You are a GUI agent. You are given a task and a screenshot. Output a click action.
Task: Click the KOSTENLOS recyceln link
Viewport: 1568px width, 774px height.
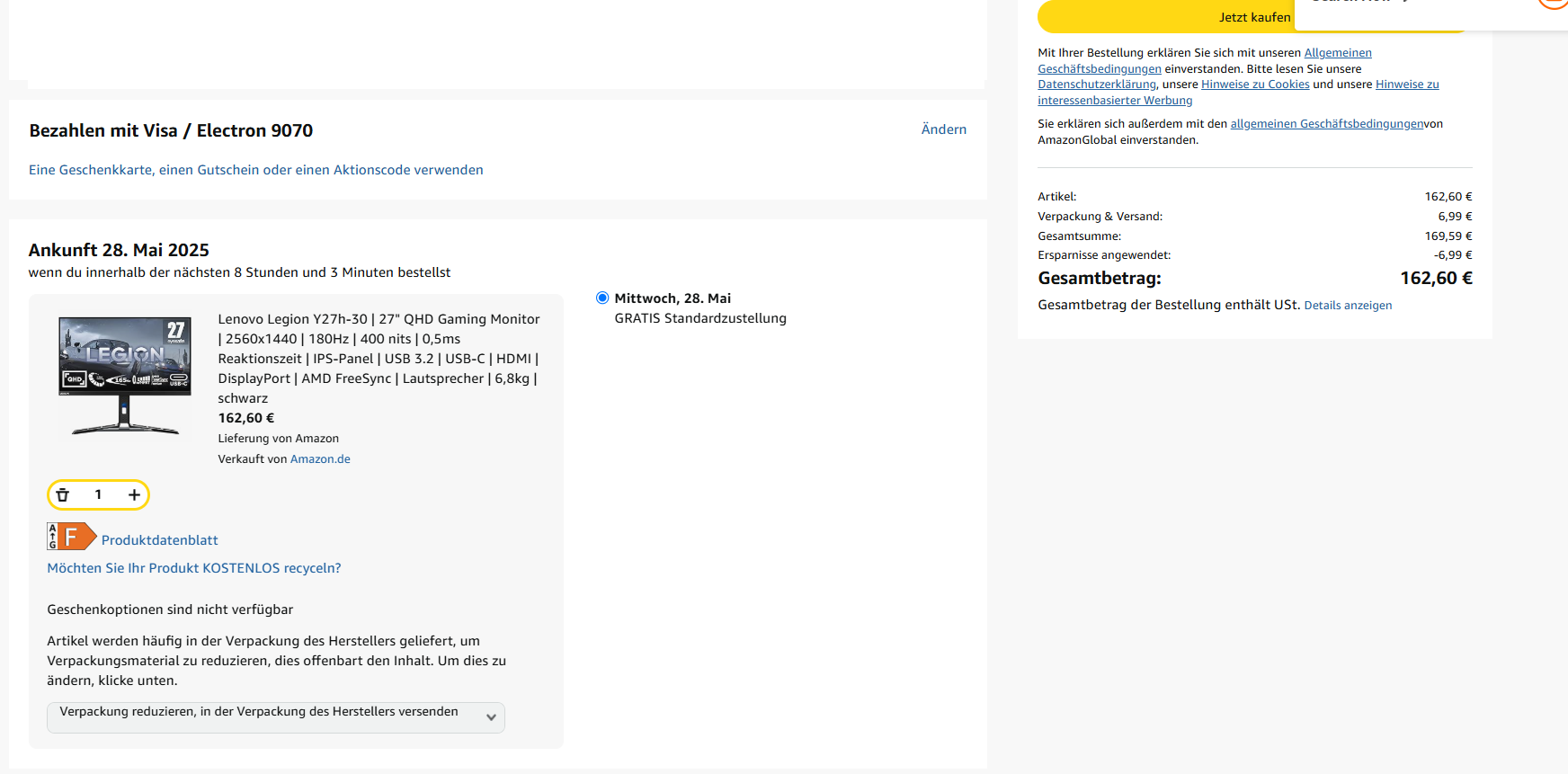[x=194, y=568]
